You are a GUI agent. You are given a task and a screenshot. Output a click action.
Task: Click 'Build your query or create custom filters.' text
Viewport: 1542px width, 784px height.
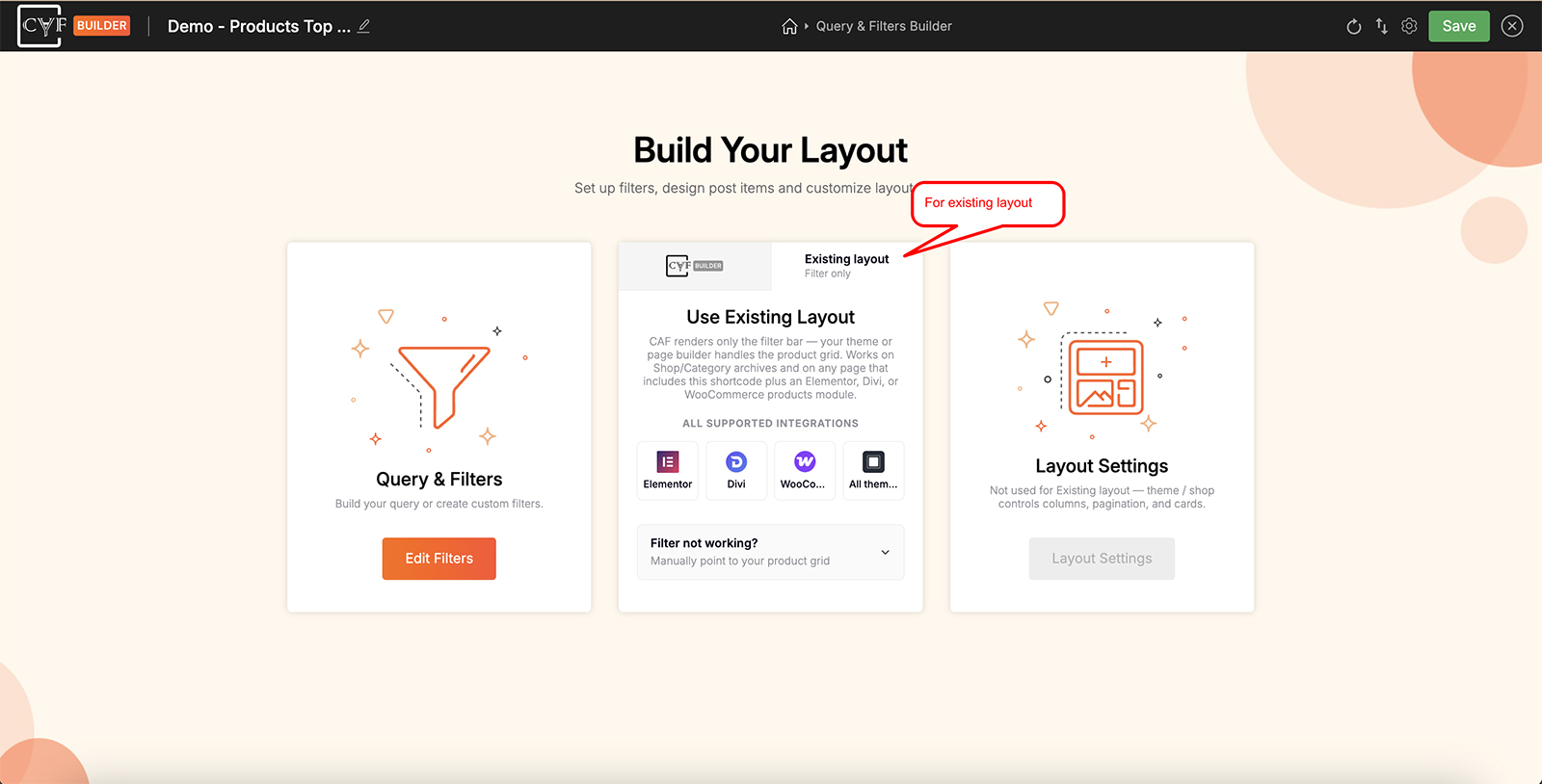[x=439, y=504]
